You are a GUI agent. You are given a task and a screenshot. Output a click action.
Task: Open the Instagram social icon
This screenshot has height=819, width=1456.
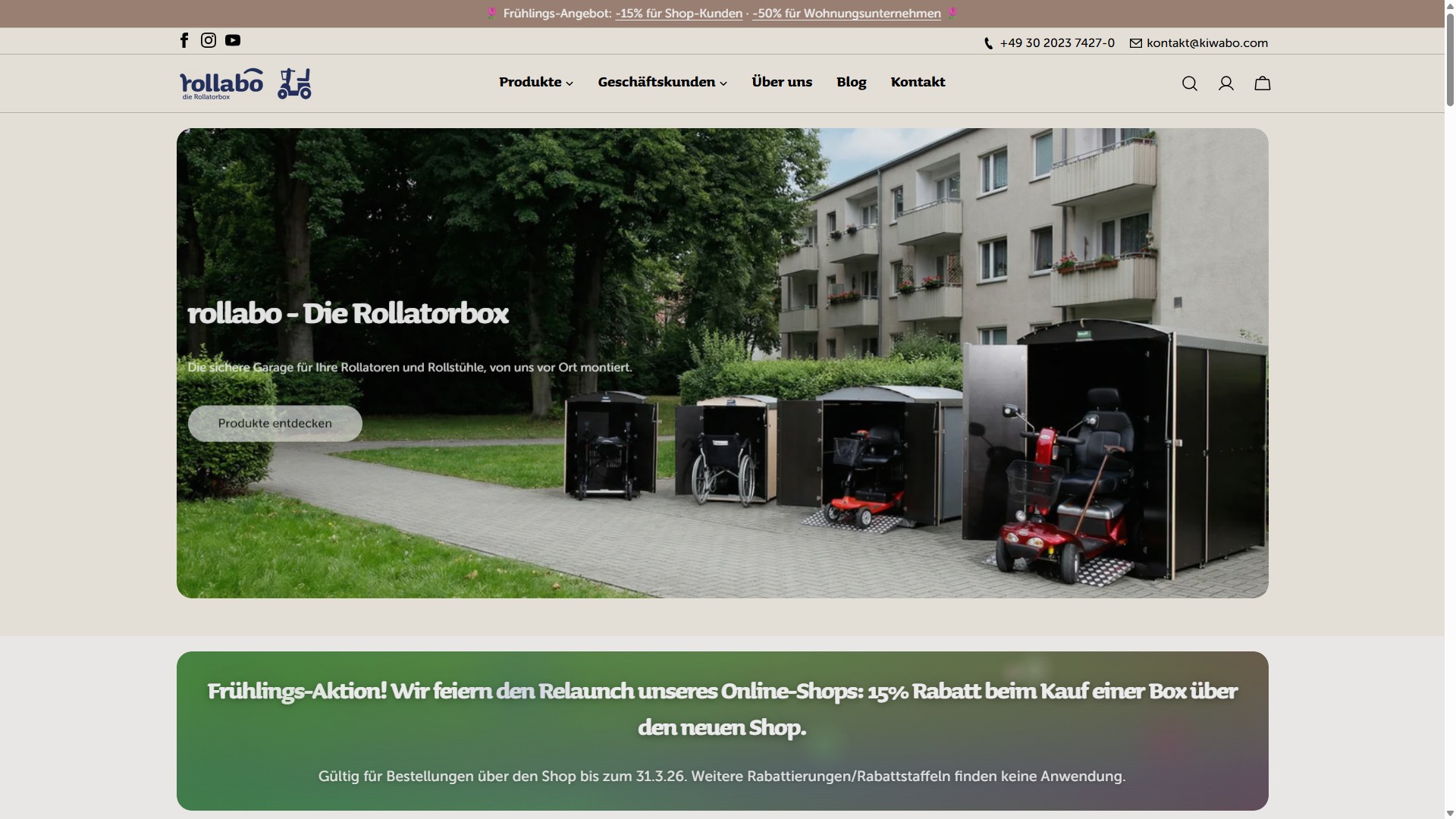coord(209,41)
